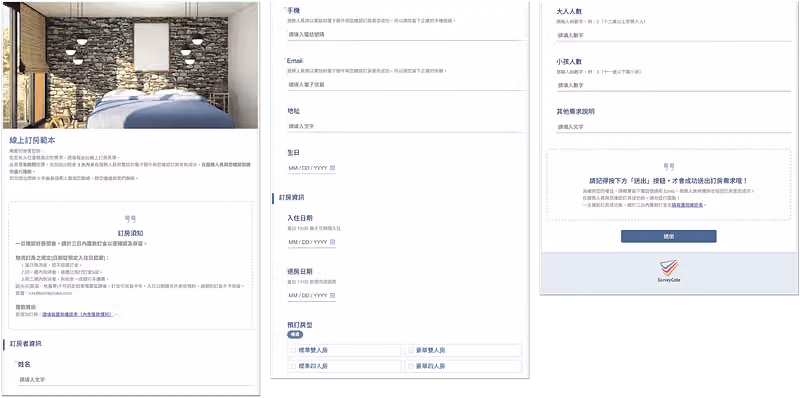Click the 退房日期 MM/DD/YYYY date input
This screenshot has height=398, width=800.
(x=312, y=295)
